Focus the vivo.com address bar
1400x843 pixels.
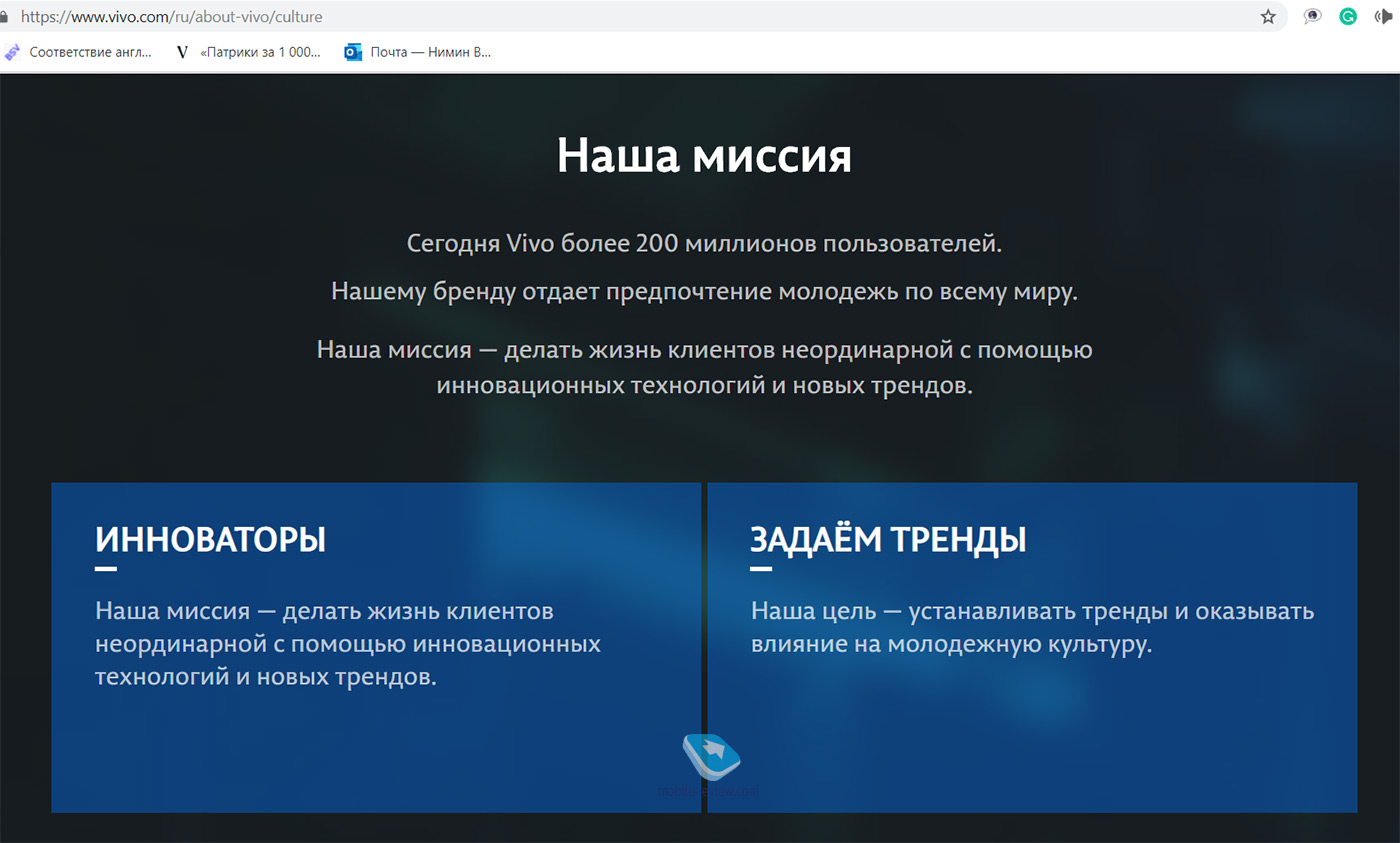(x=600, y=17)
